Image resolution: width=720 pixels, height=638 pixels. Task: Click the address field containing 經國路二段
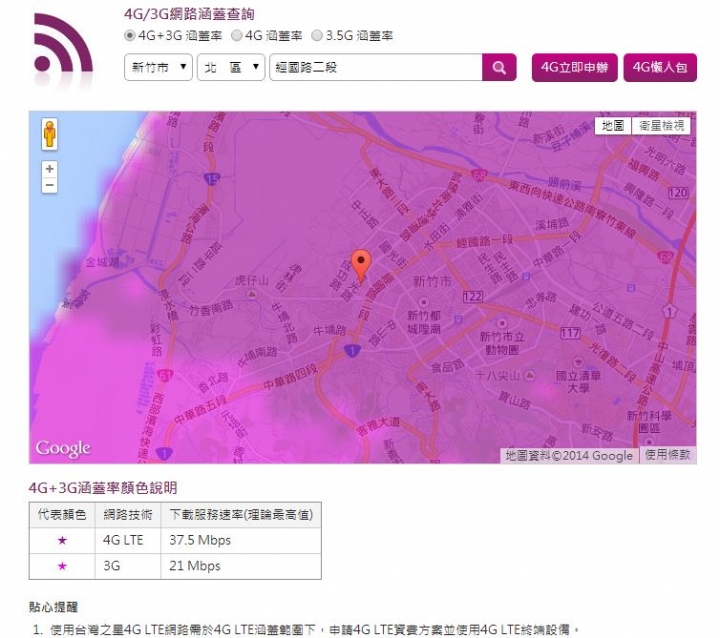pos(376,67)
